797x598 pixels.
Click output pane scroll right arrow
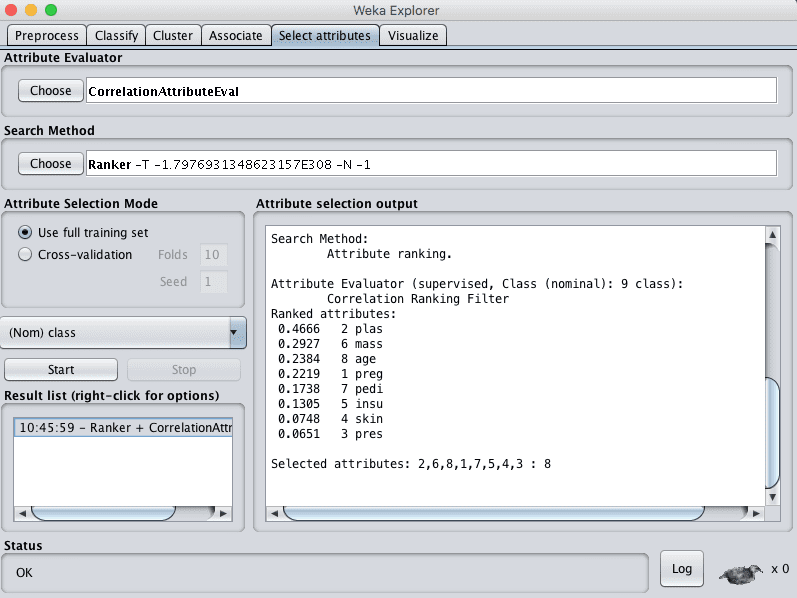click(x=756, y=514)
